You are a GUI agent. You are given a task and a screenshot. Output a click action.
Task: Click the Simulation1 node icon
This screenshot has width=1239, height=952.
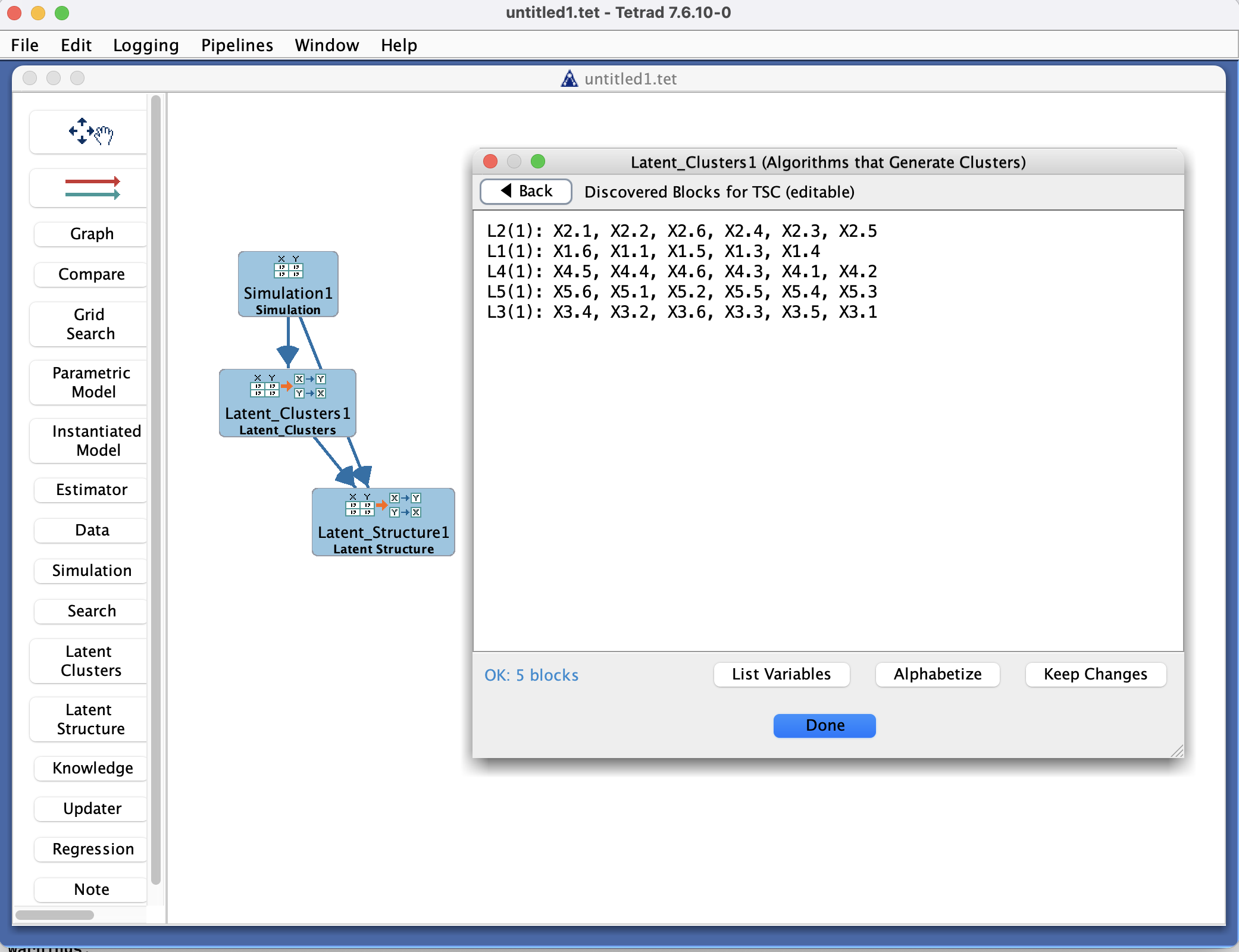(288, 267)
